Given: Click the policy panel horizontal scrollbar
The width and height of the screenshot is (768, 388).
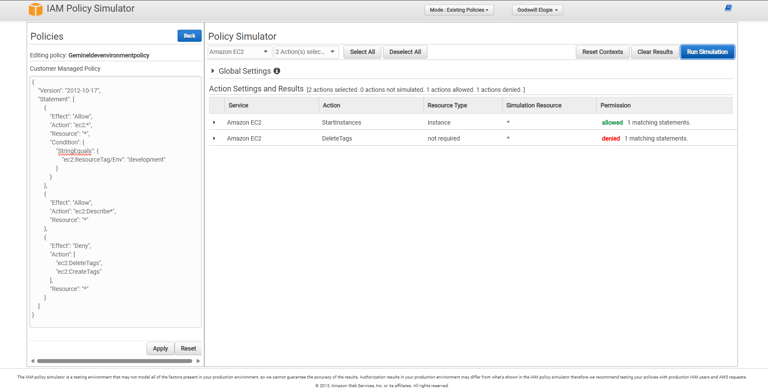Looking at the screenshot, I should [115, 361].
